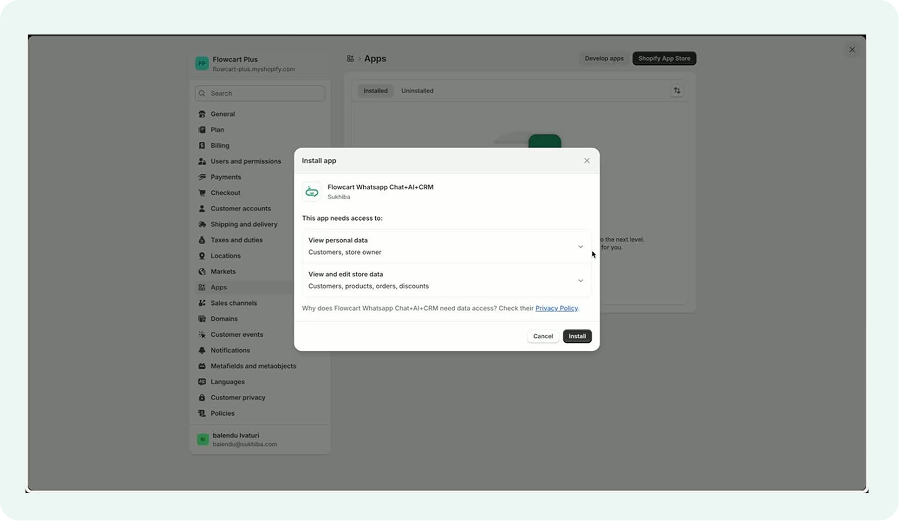The width and height of the screenshot is (899, 521).
Task: Close the Install app dialog
Action: [587, 160]
